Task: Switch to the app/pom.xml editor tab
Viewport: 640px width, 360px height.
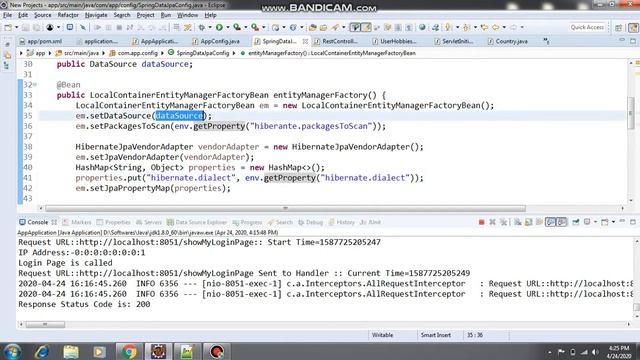Action: (x=41, y=41)
